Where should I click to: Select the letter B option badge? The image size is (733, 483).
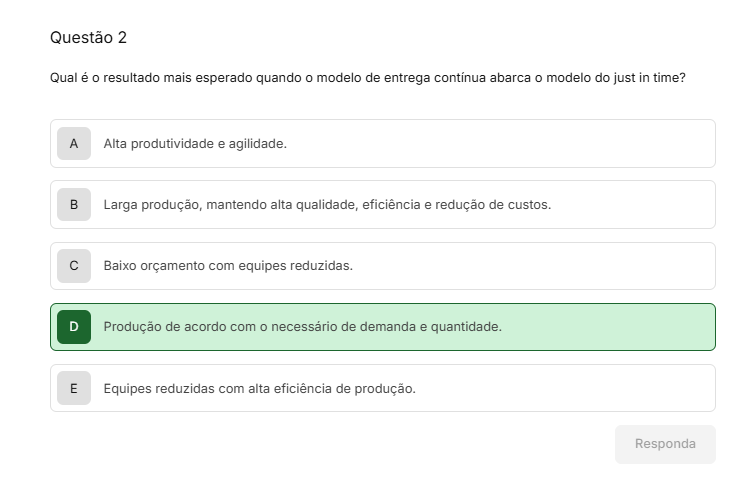74,204
